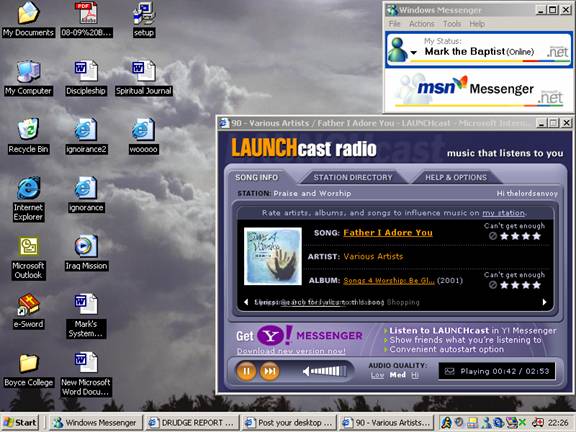Click the my station link
Screen dimensions: 576x432
(x=503, y=213)
